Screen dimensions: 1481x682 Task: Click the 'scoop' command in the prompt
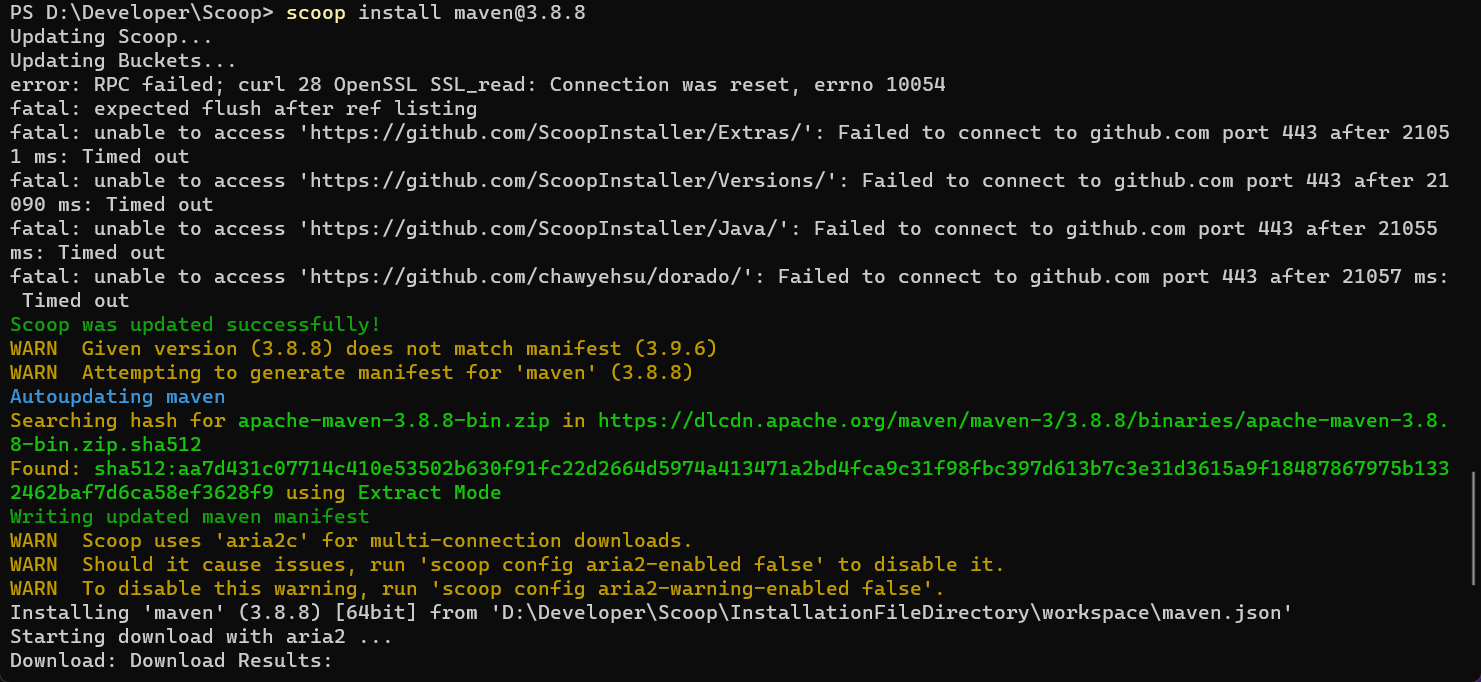316,13
